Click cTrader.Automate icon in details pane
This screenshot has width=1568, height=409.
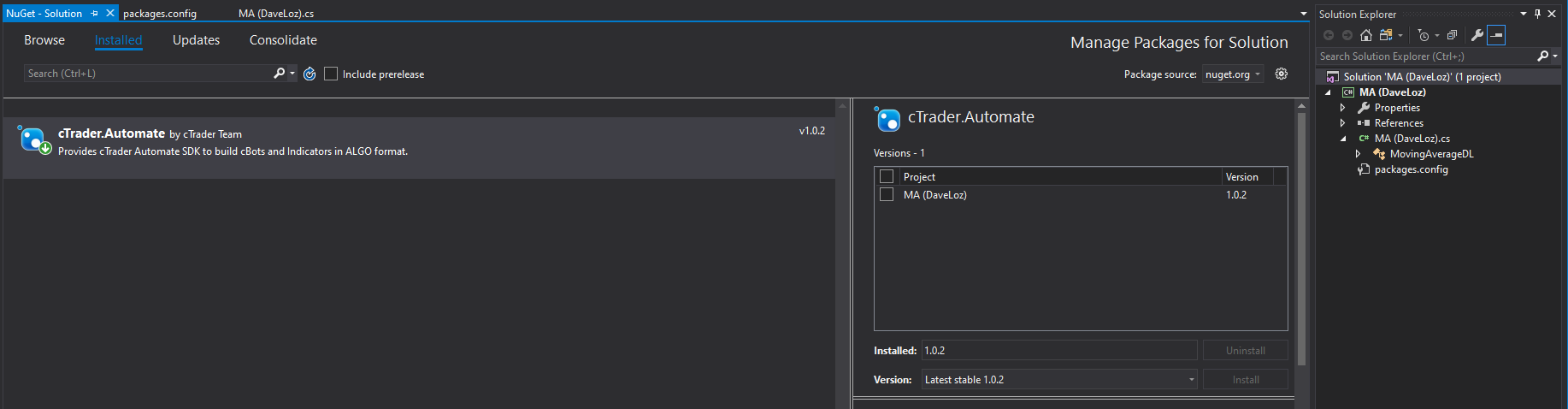pyautogui.click(x=887, y=119)
